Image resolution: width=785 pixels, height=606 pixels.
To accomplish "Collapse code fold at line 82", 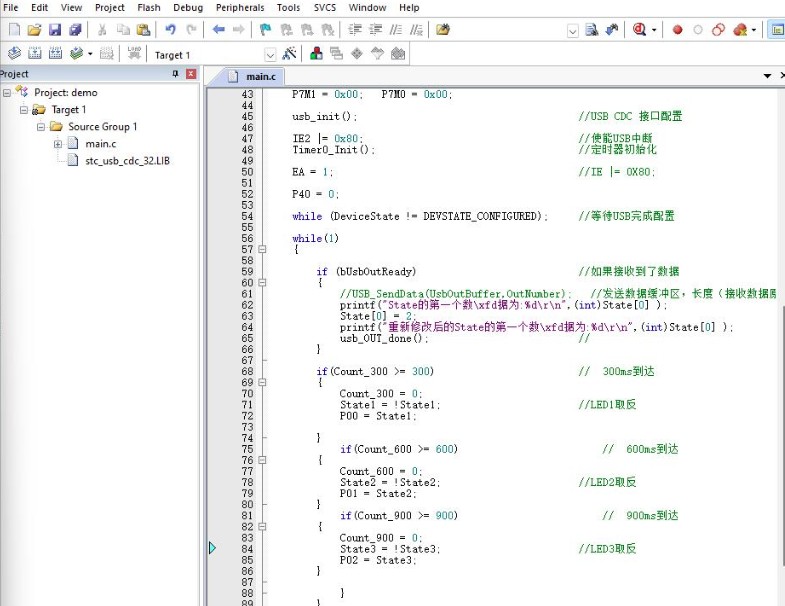I will point(262,526).
